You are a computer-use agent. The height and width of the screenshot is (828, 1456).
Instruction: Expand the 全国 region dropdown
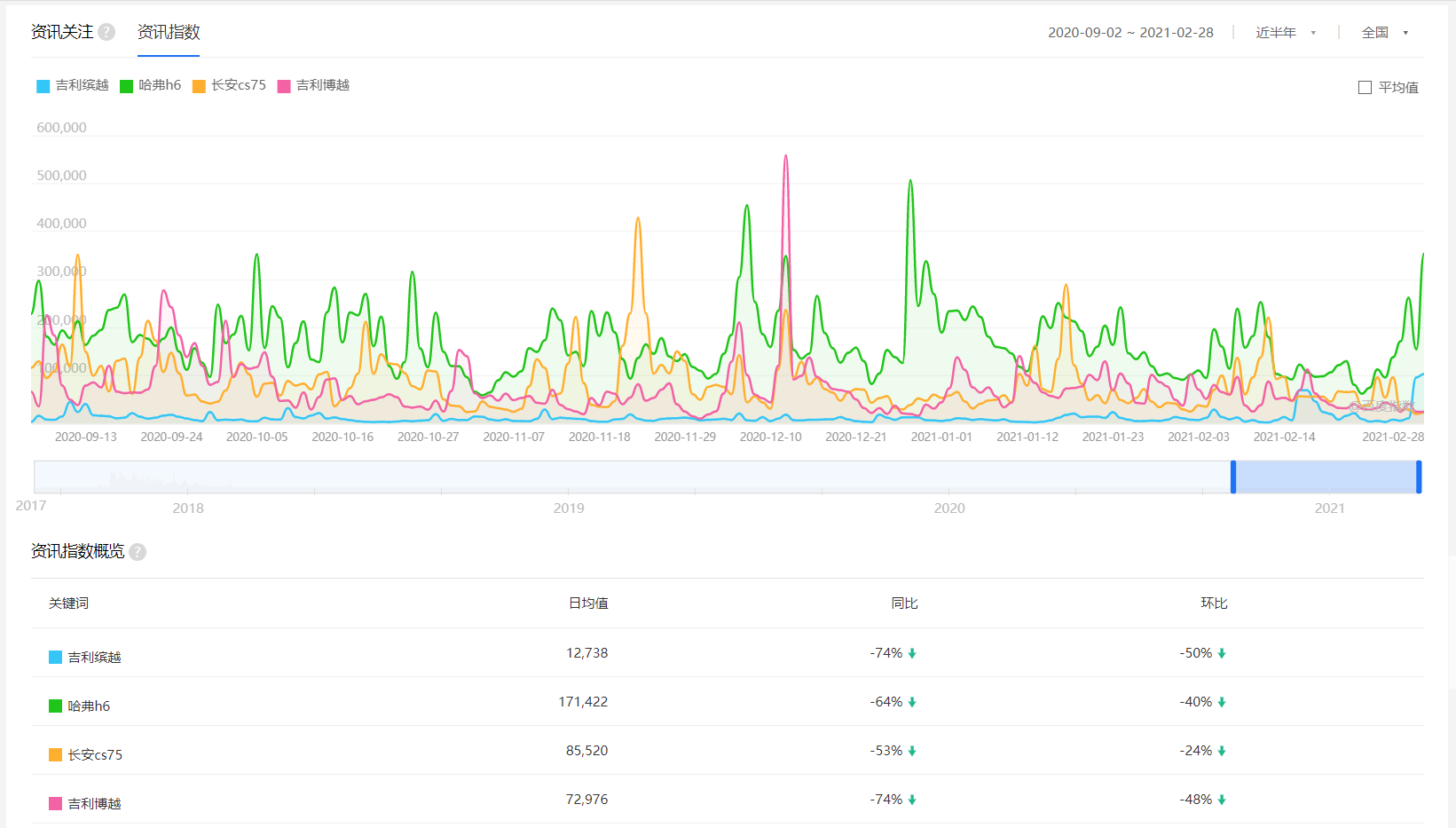(x=1385, y=33)
